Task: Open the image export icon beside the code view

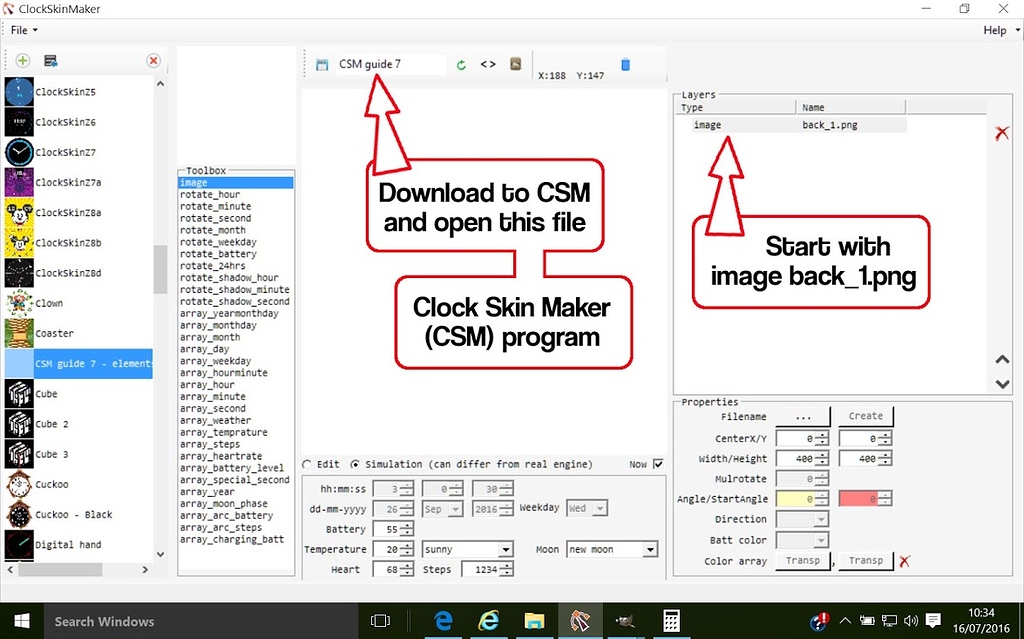Action: (x=514, y=63)
